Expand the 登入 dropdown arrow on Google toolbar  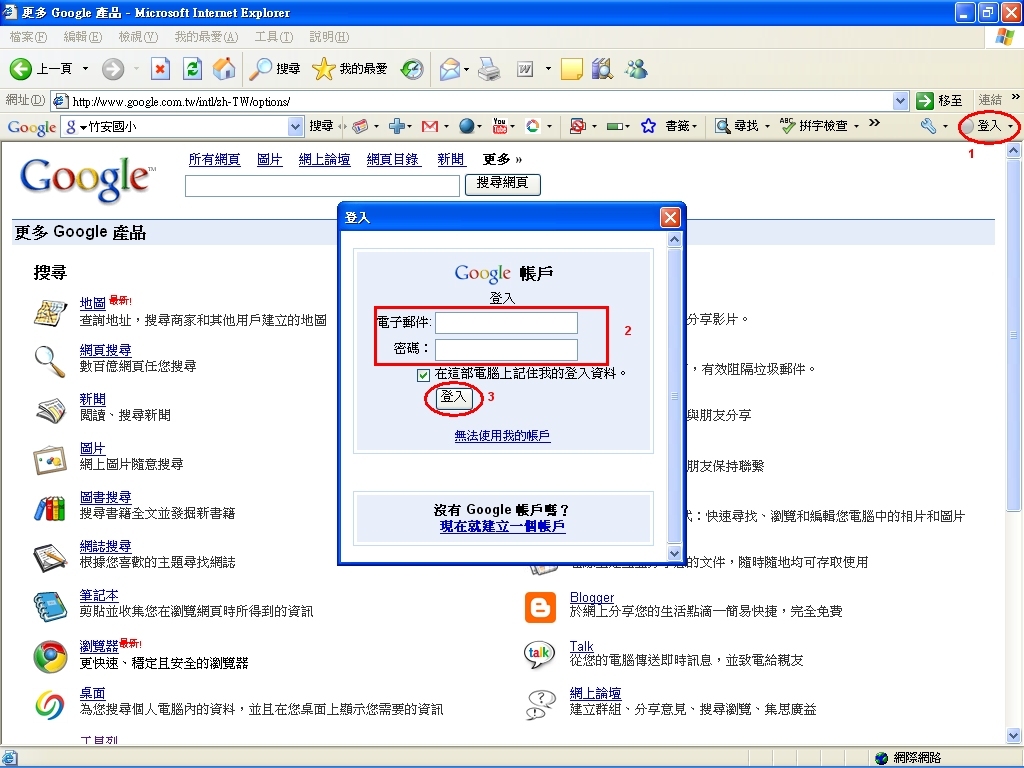(x=1010, y=126)
